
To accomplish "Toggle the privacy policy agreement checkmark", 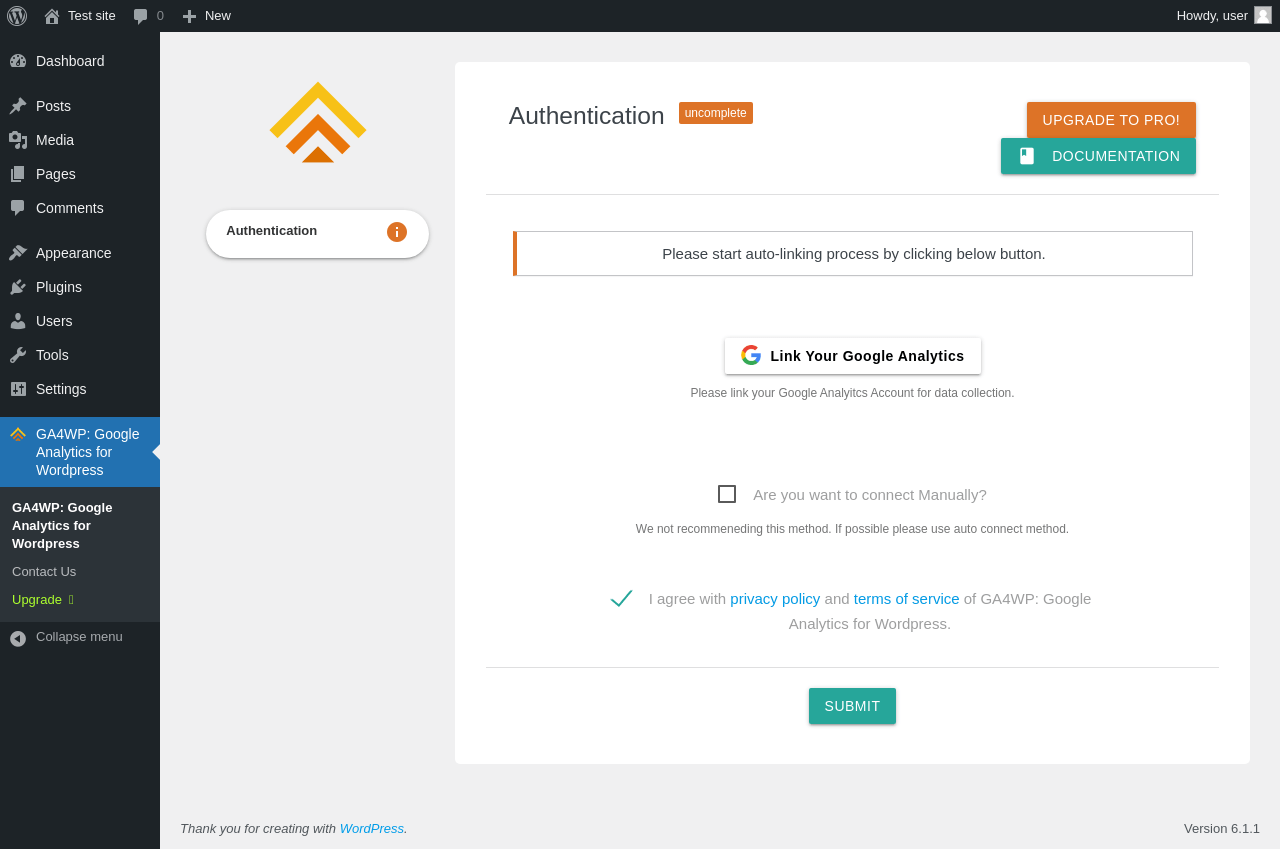I will coord(621,598).
